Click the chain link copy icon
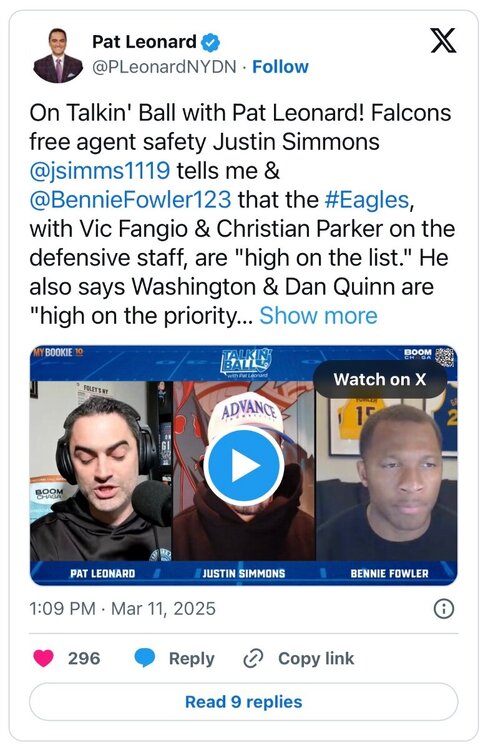Viewport: 483px width, 750px height. point(252,659)
